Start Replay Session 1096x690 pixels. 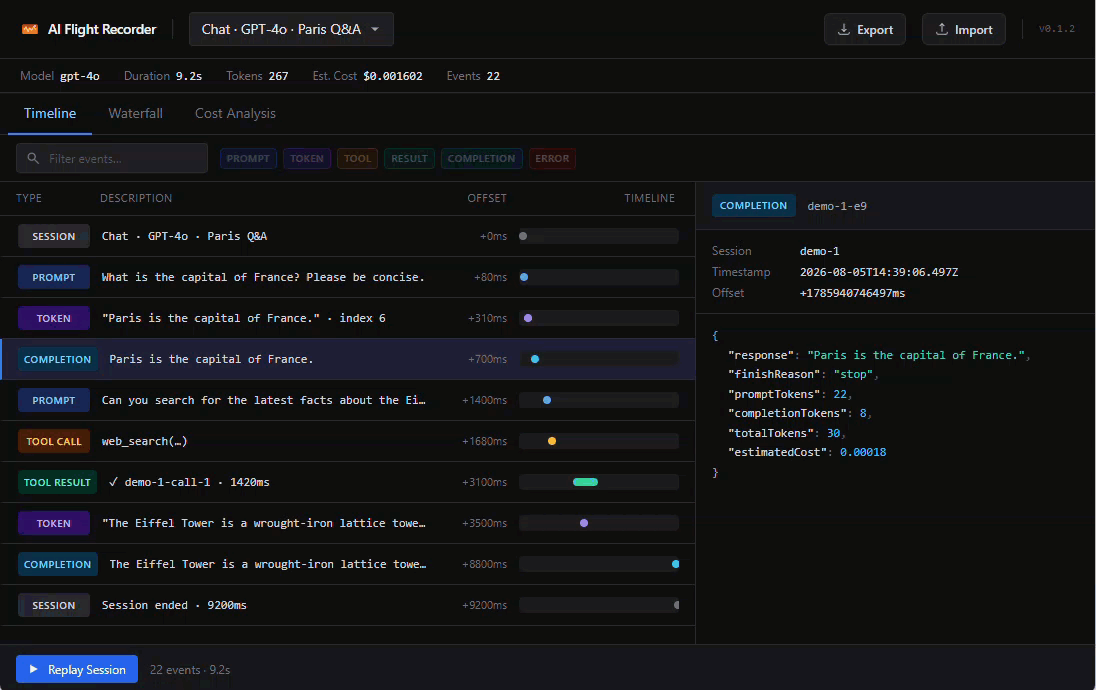[x=77, y=669]
